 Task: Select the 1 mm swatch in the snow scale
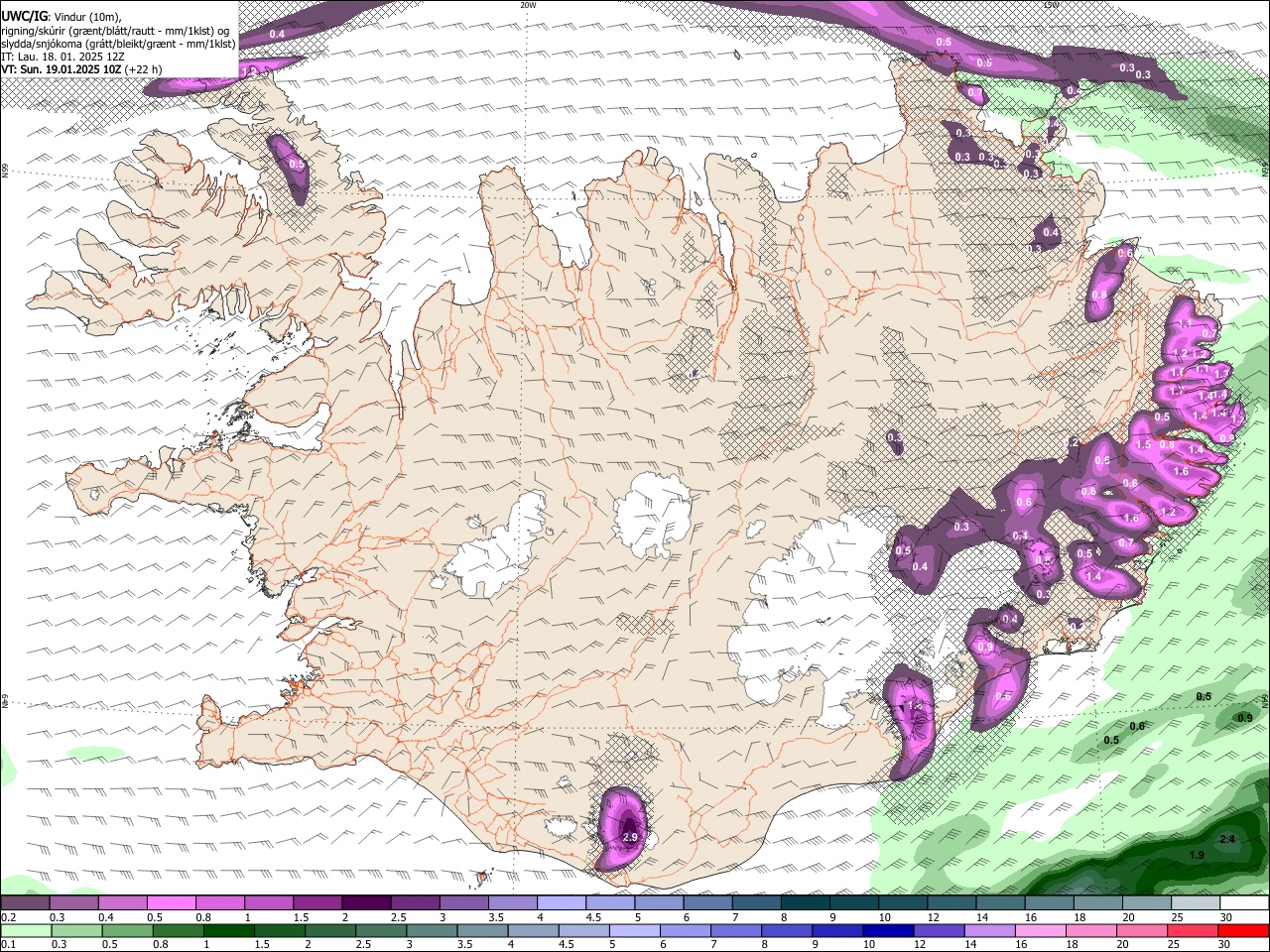pyautogui.click(x=268, y=903)
